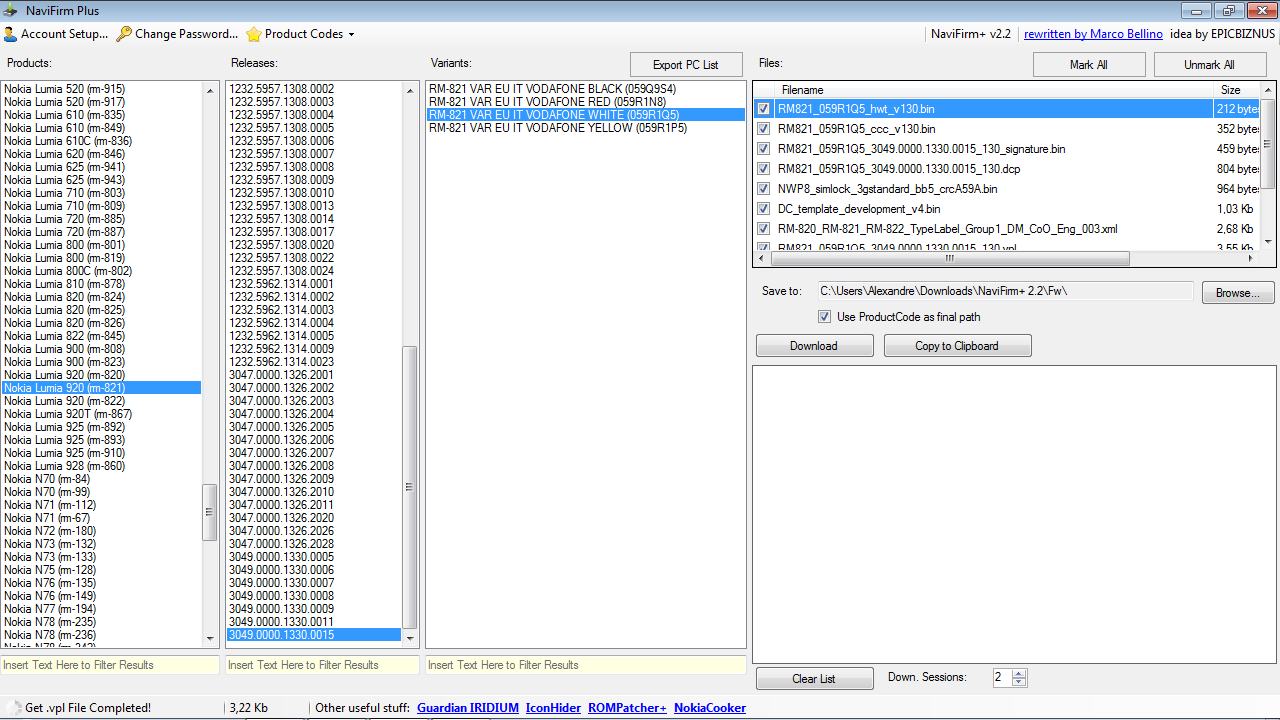Open the Product Codes dropdown menu

pos(301,34)
